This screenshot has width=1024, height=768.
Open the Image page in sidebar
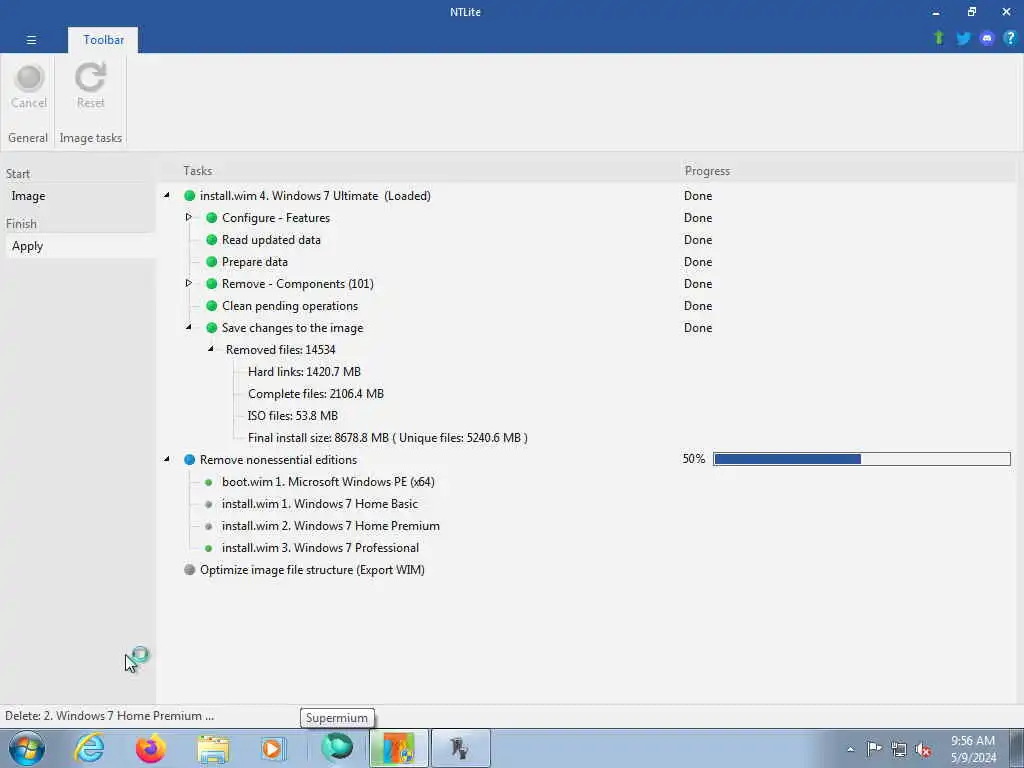pos(28,196)
